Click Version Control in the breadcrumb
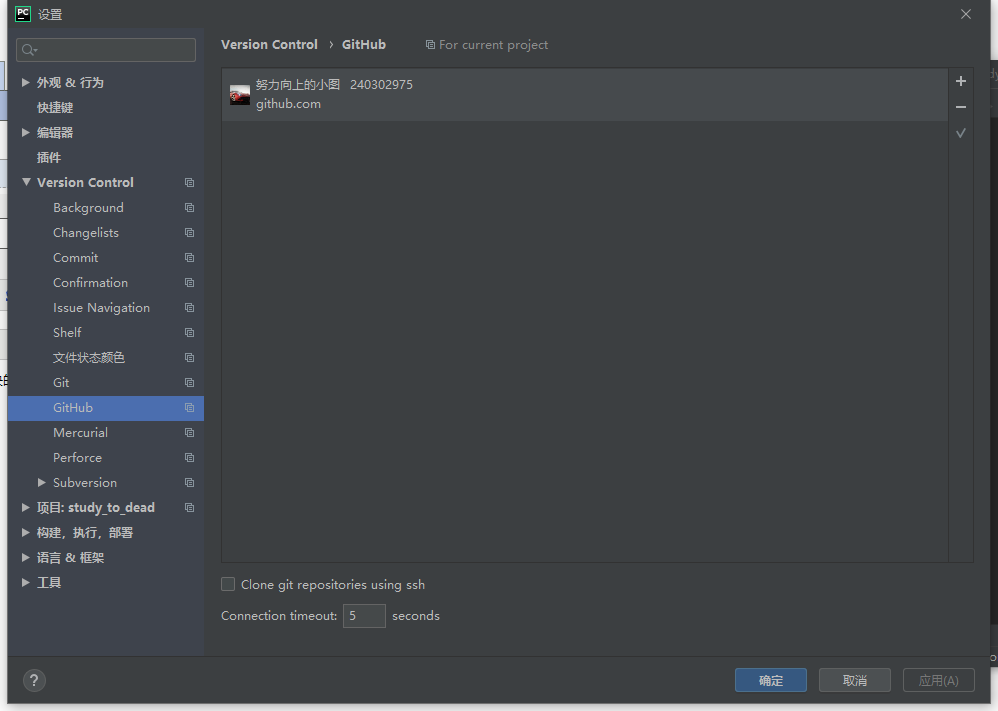Screen dimensions: 998x711 (x=269, y=45)
